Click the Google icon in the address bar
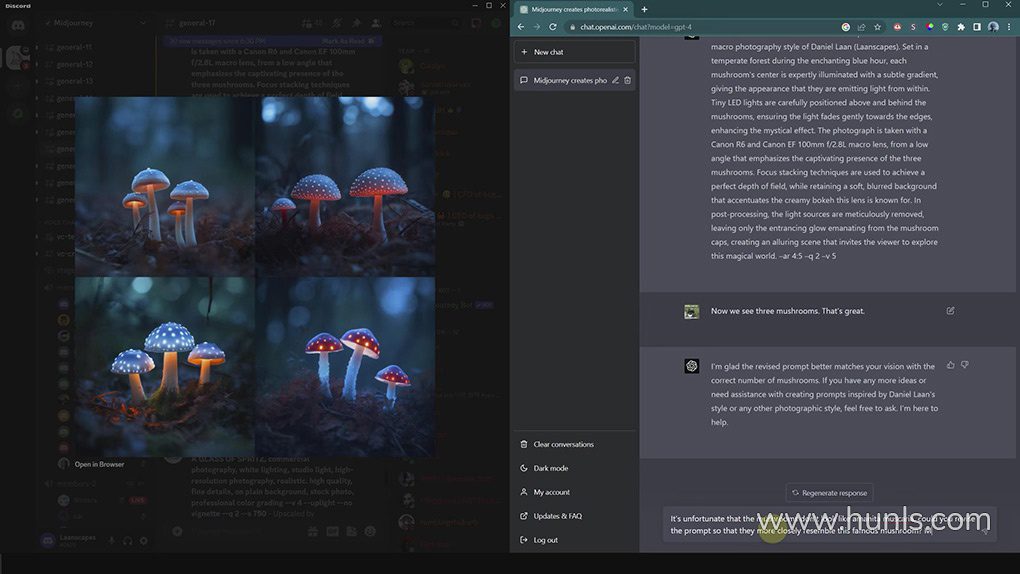This screenshot has width=1020, height=574. (846, 27)
